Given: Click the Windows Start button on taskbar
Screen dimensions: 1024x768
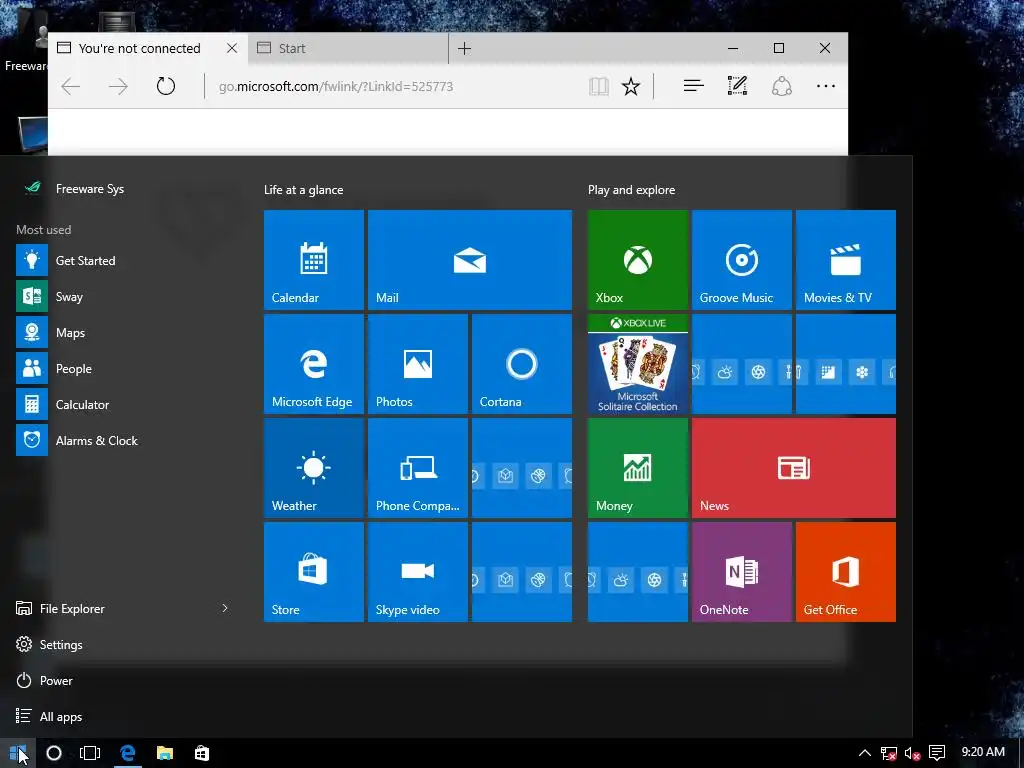Looking at the screenshot, I should [18, 753].
